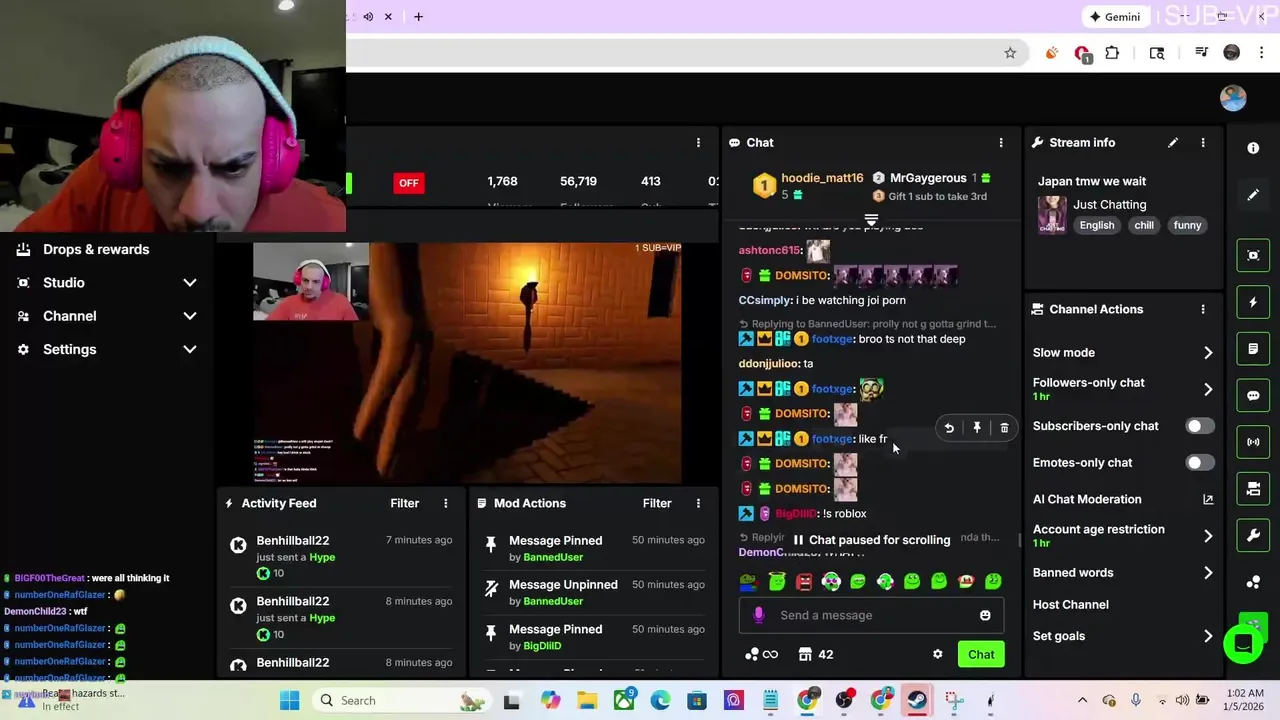
Task: Click the chill stream tag
Action: tap(1144, 225)
